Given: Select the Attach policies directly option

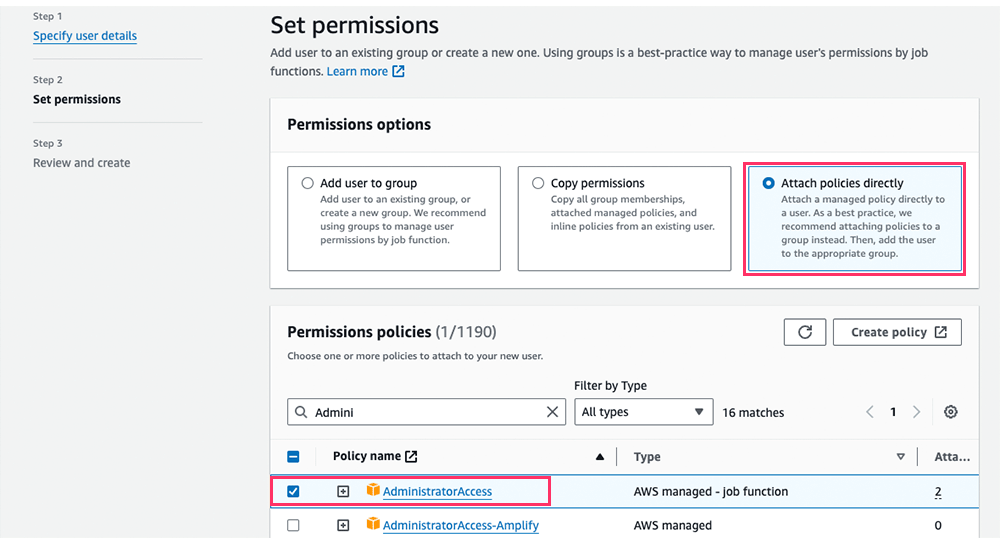Looking at the screenshot, I should (x=768, y=183).
